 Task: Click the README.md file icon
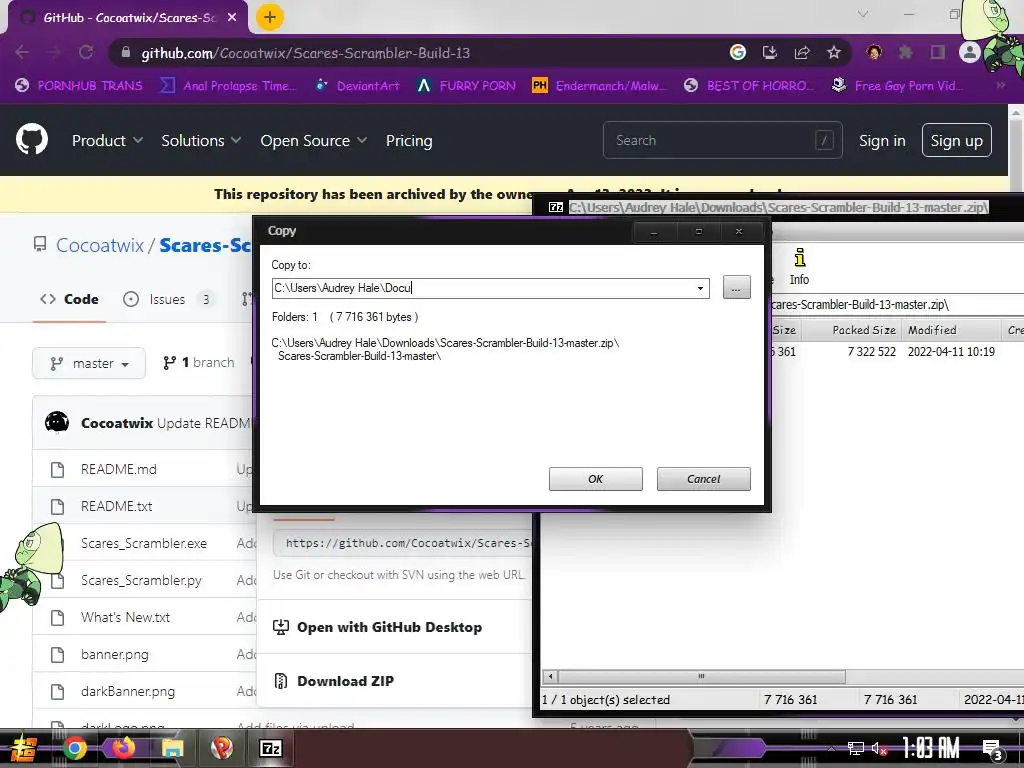coord(57,469)
